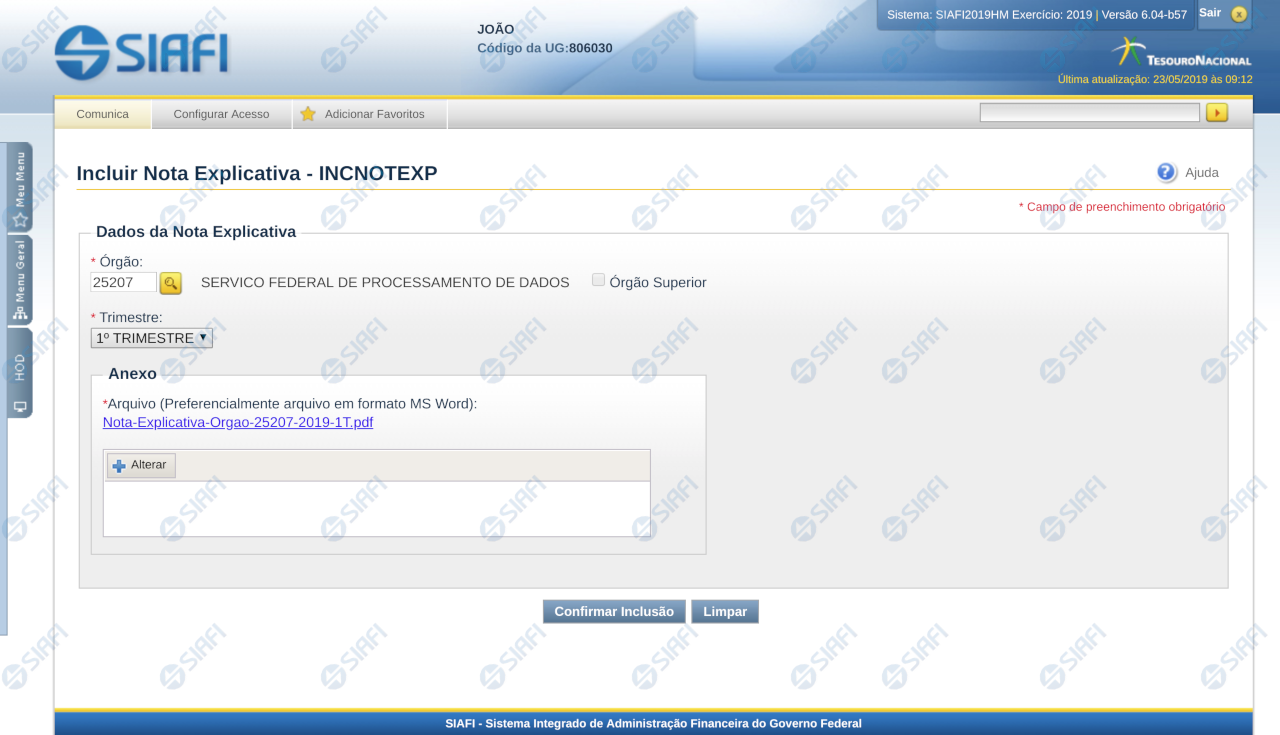The image size is (1280, 735).
Task: Click the Órgão code input field
Action: (x=123, y=283)
